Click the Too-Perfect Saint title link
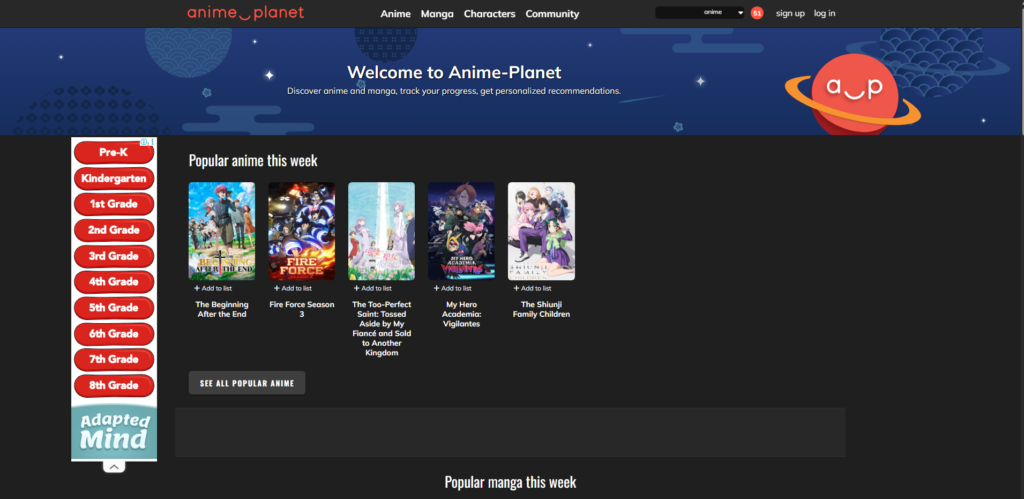This screenshot has height=499, width=1024. 381,329
